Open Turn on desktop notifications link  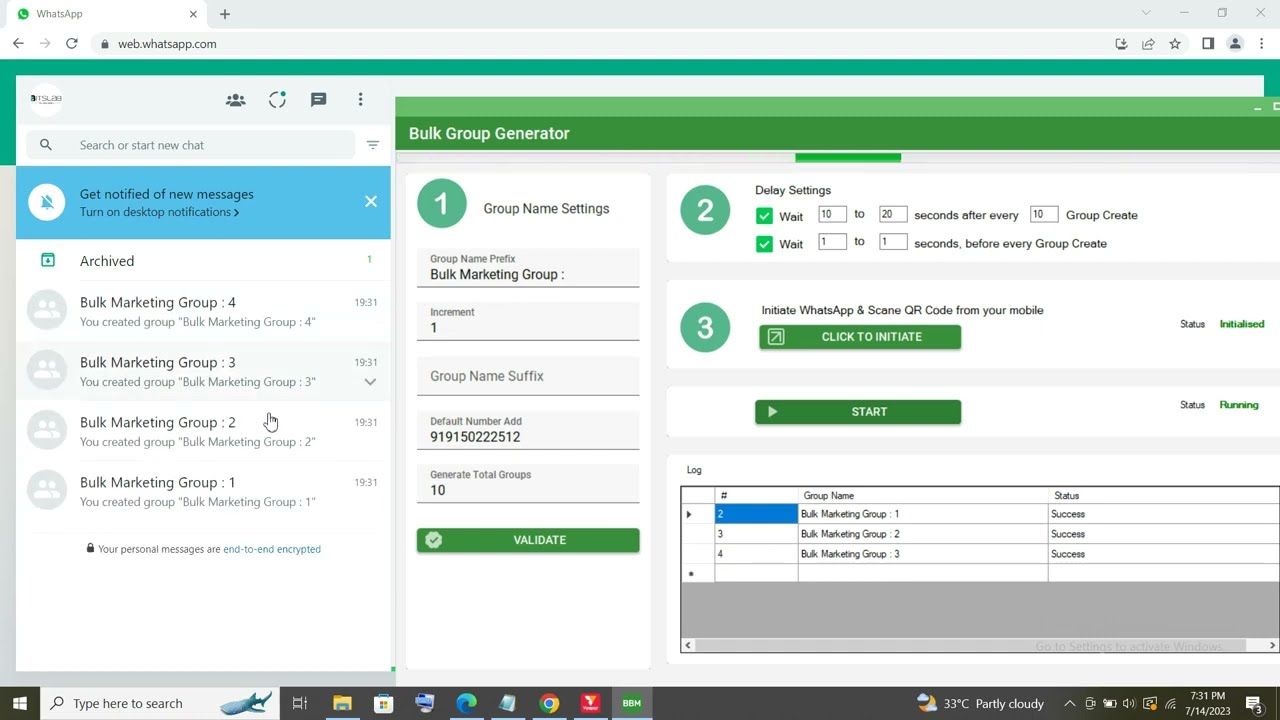tap(159, 212)
